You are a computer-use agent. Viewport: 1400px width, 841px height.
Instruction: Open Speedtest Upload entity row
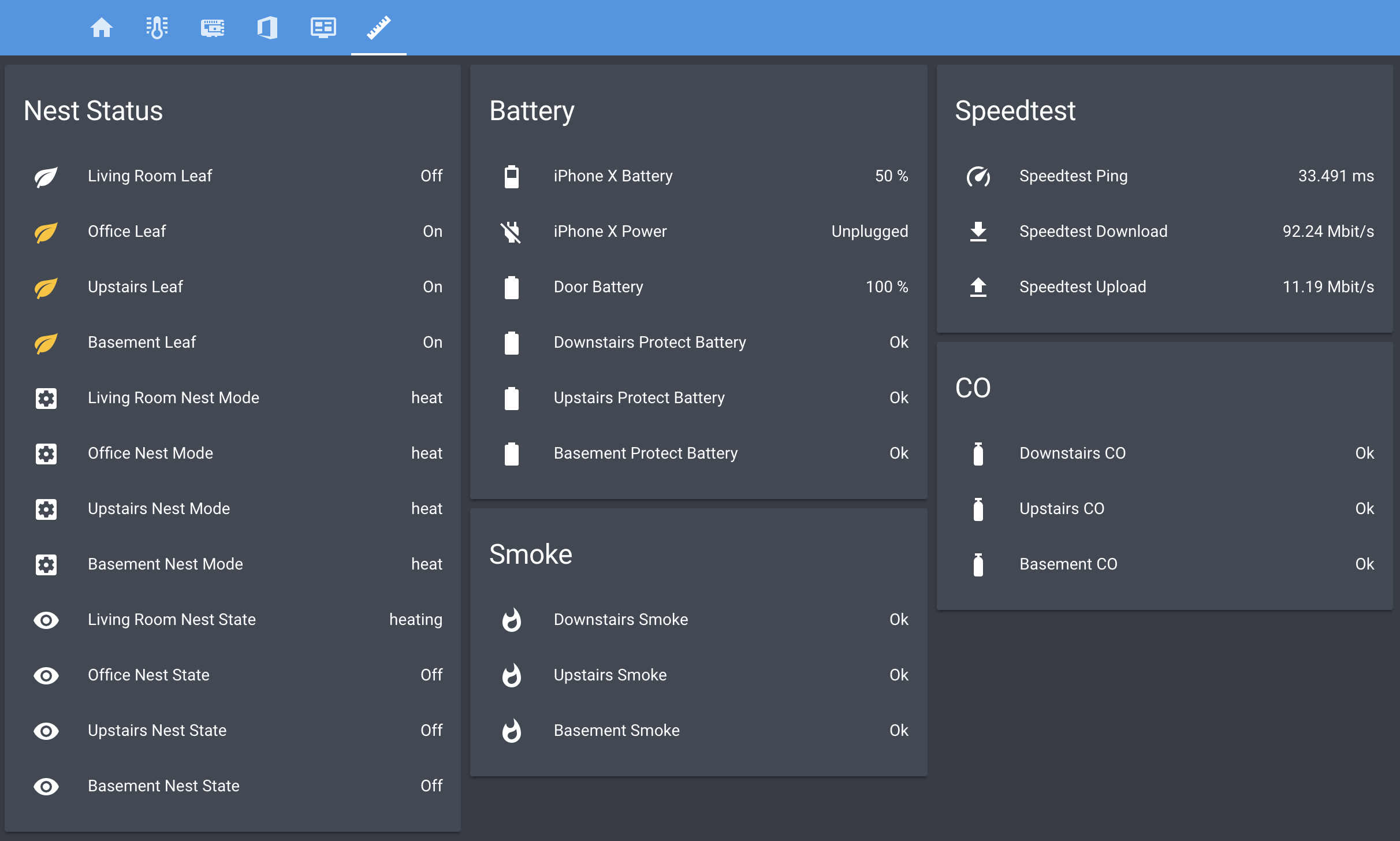(1082, 287)
